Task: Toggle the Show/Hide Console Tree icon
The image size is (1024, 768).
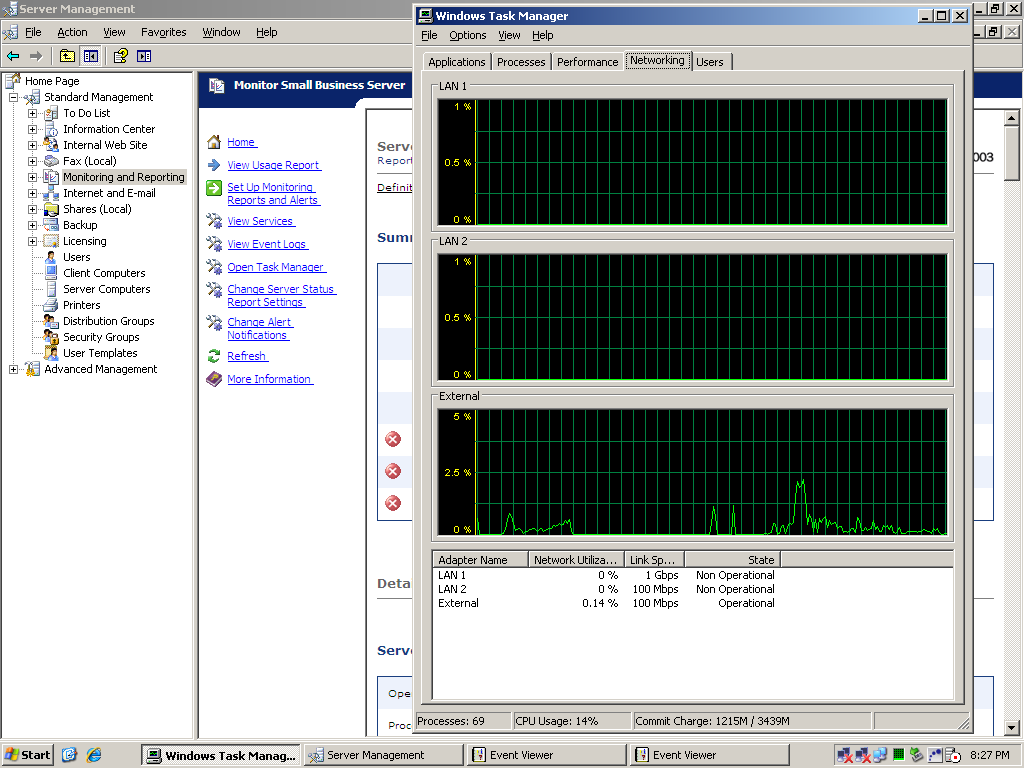Action: click(x=90, y=56)
